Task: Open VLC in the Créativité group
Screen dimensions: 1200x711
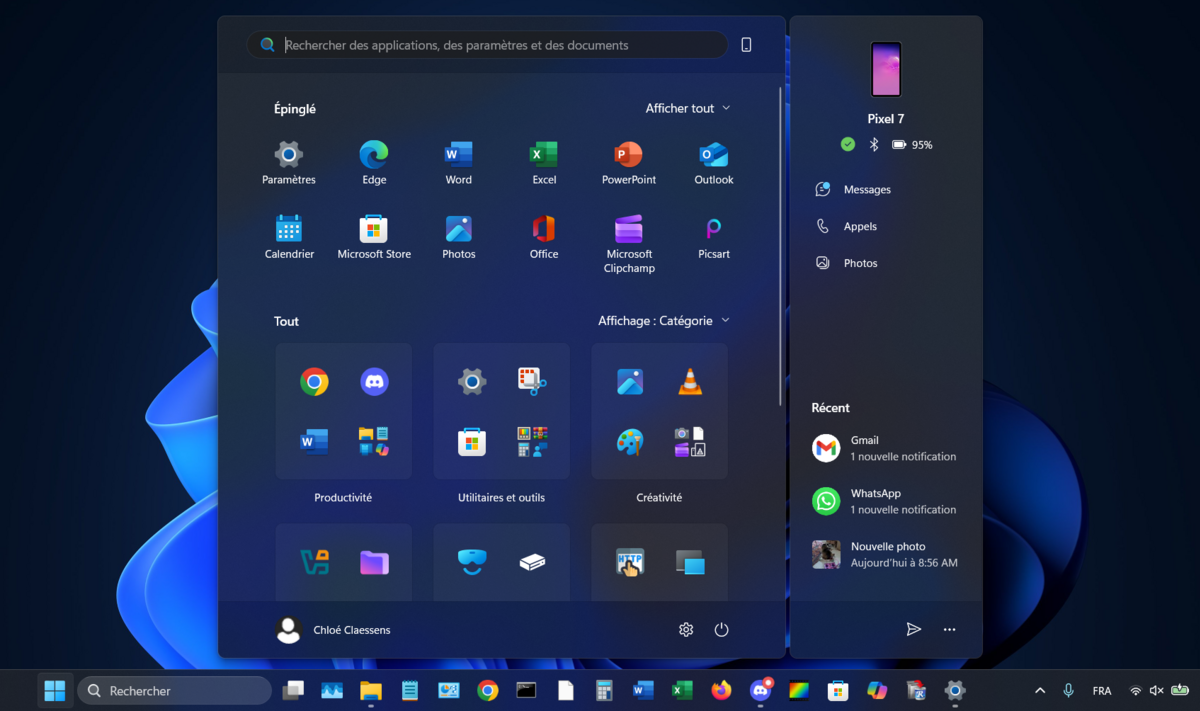Action: coord(690,380)
